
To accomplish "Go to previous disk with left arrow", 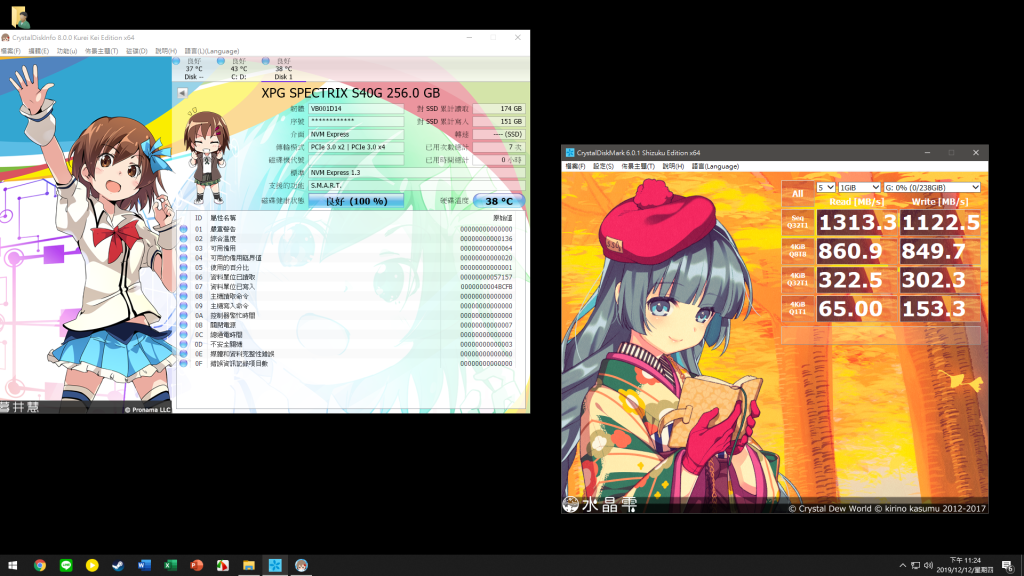I will pos(182,93).
